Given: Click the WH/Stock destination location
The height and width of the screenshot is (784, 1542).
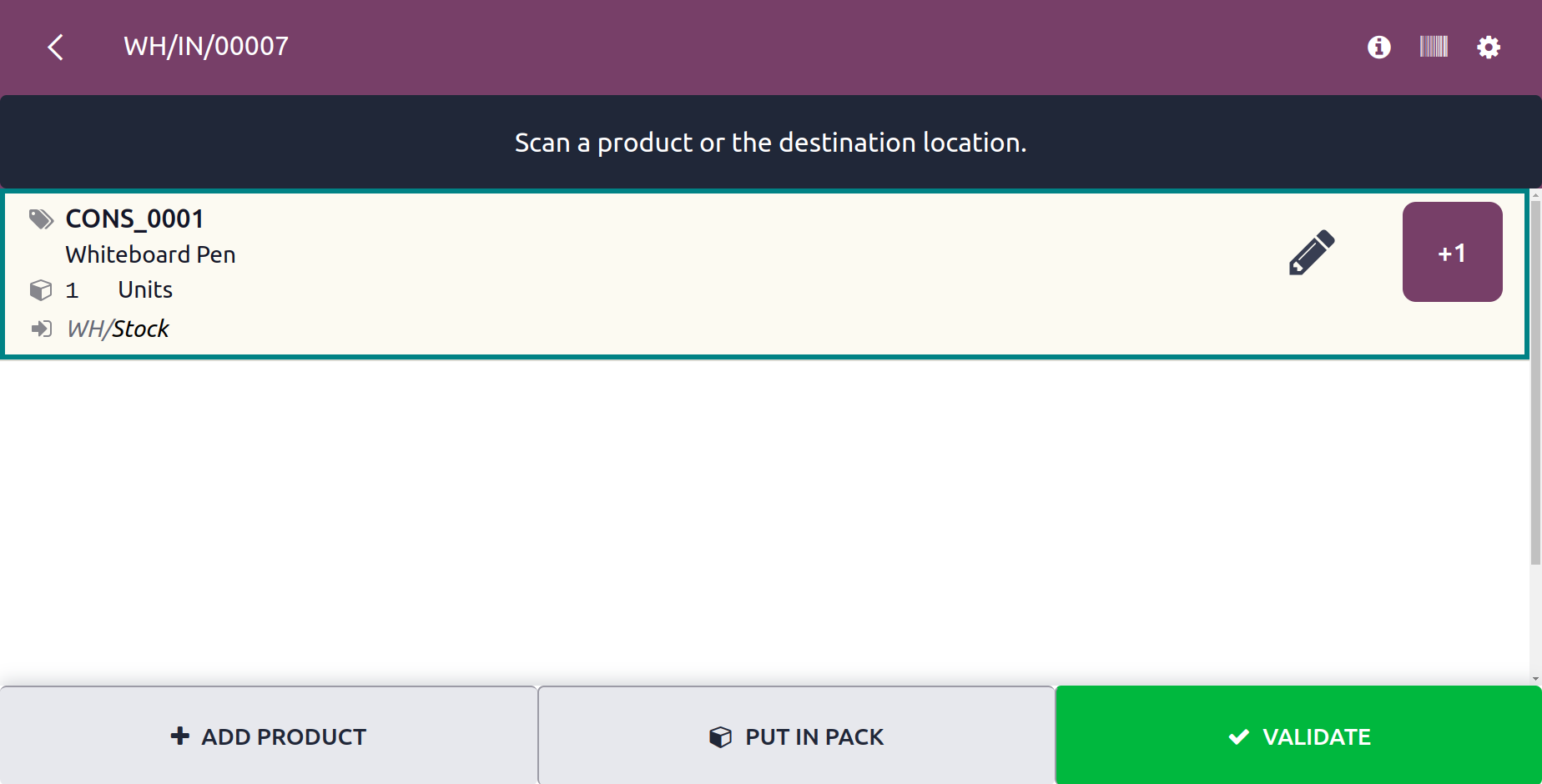Looking at the screenshot, I should (x=118, y=329).
